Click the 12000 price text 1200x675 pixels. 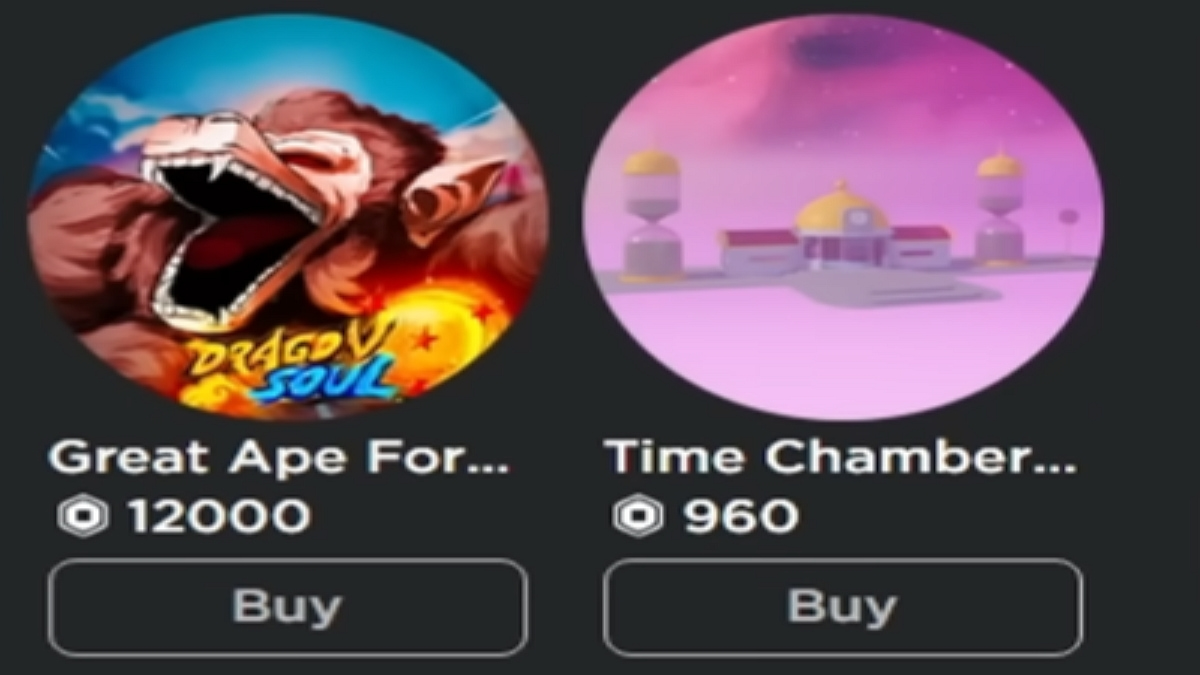219,517
